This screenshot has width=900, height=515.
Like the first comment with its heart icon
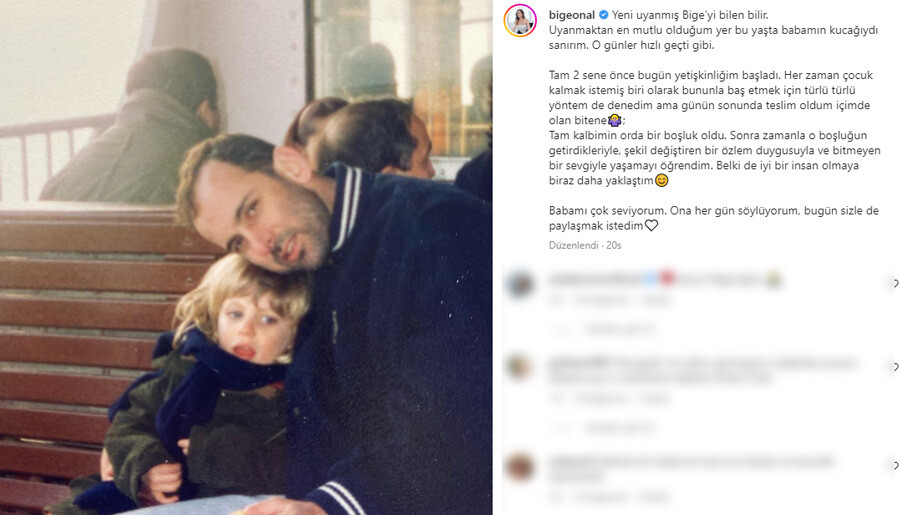895,283
